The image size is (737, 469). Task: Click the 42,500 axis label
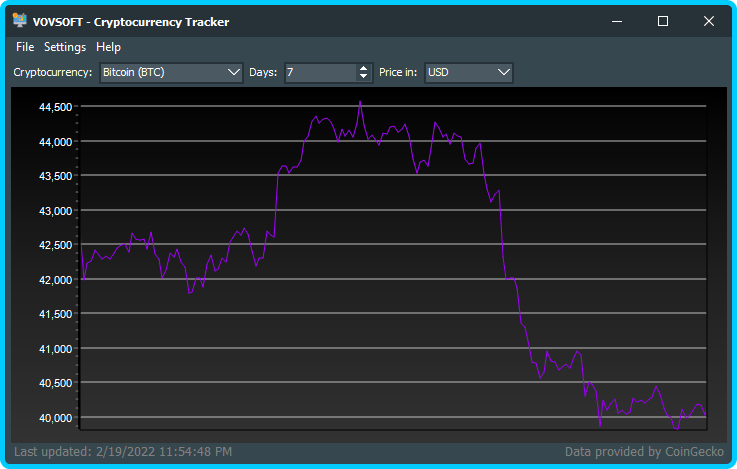pyautogui.click(x=55, y=245)
